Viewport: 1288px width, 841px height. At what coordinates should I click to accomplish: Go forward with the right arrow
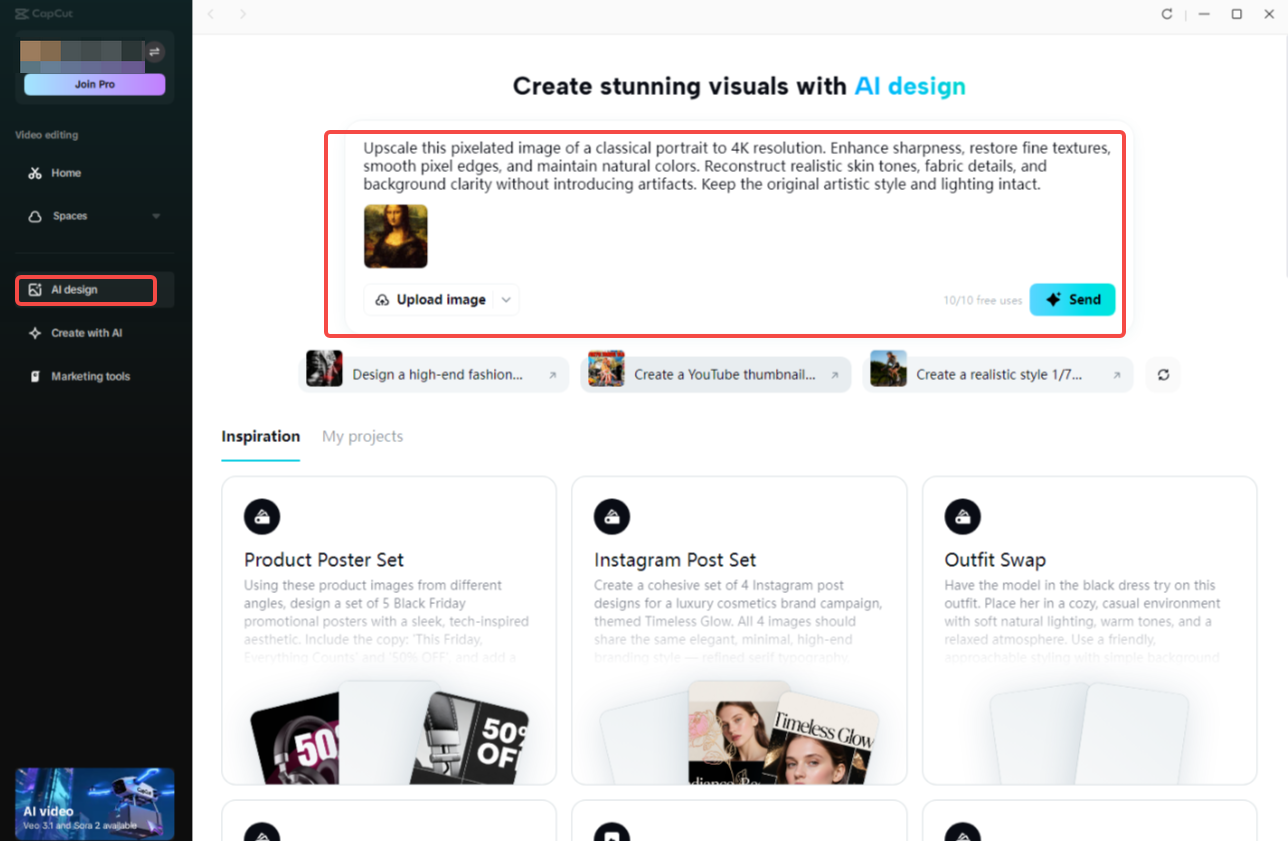tap(243, 14)
